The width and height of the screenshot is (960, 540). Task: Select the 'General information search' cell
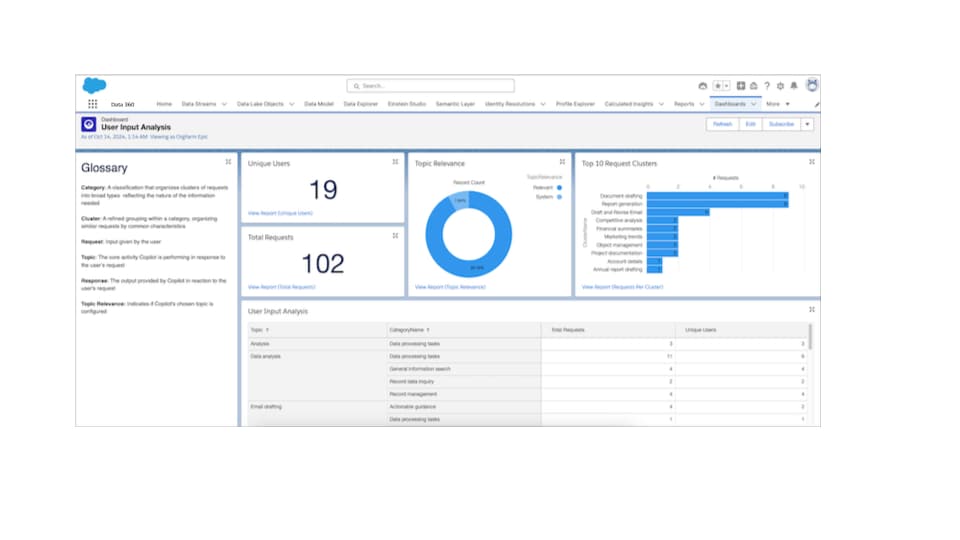[463, 369]
